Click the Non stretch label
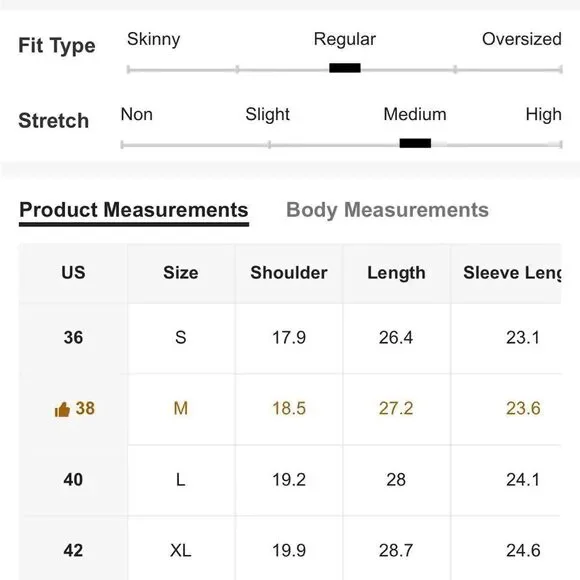This screenshot has width=580, height=580. pos(136,114)
